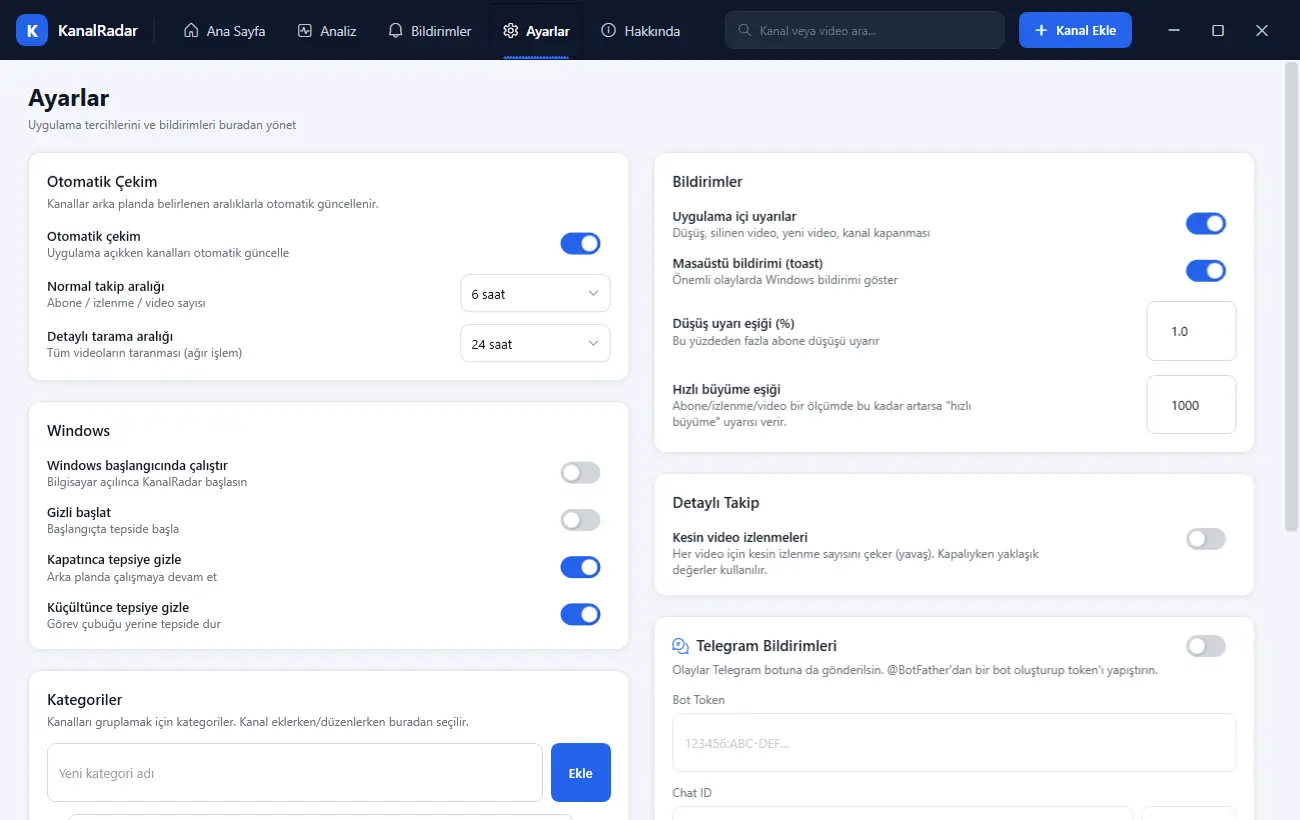Screen dimensions: 1300x820
Task: Click the gear icon beside Ayarlar
Action: pos(512,31)
